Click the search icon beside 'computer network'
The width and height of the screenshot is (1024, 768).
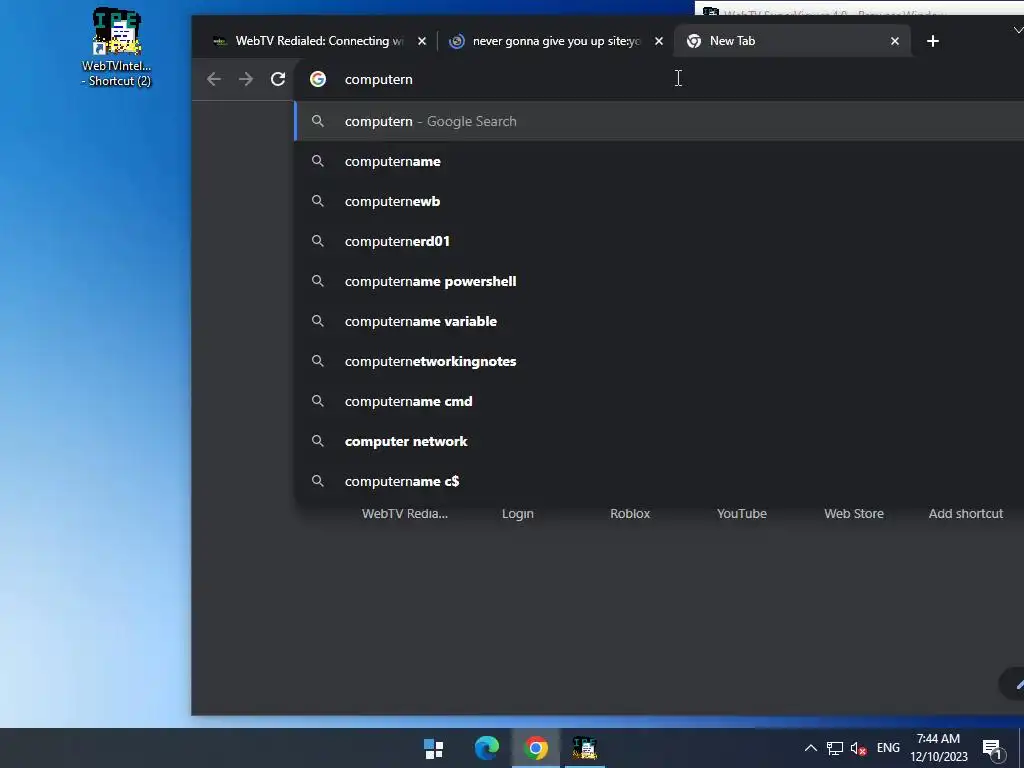click(317, 441)
